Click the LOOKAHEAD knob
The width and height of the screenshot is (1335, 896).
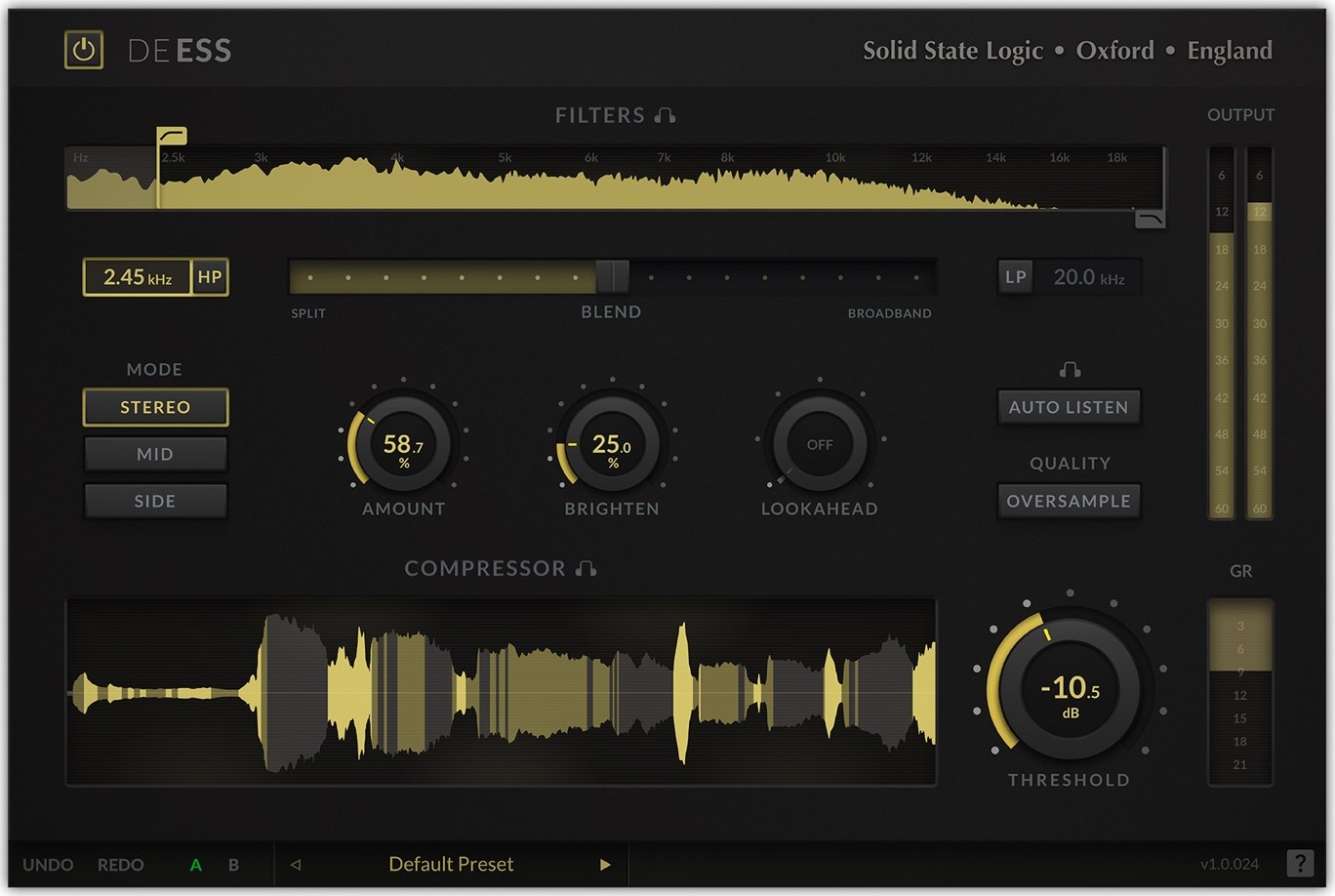pyautogui.click(x=820, y=444)
